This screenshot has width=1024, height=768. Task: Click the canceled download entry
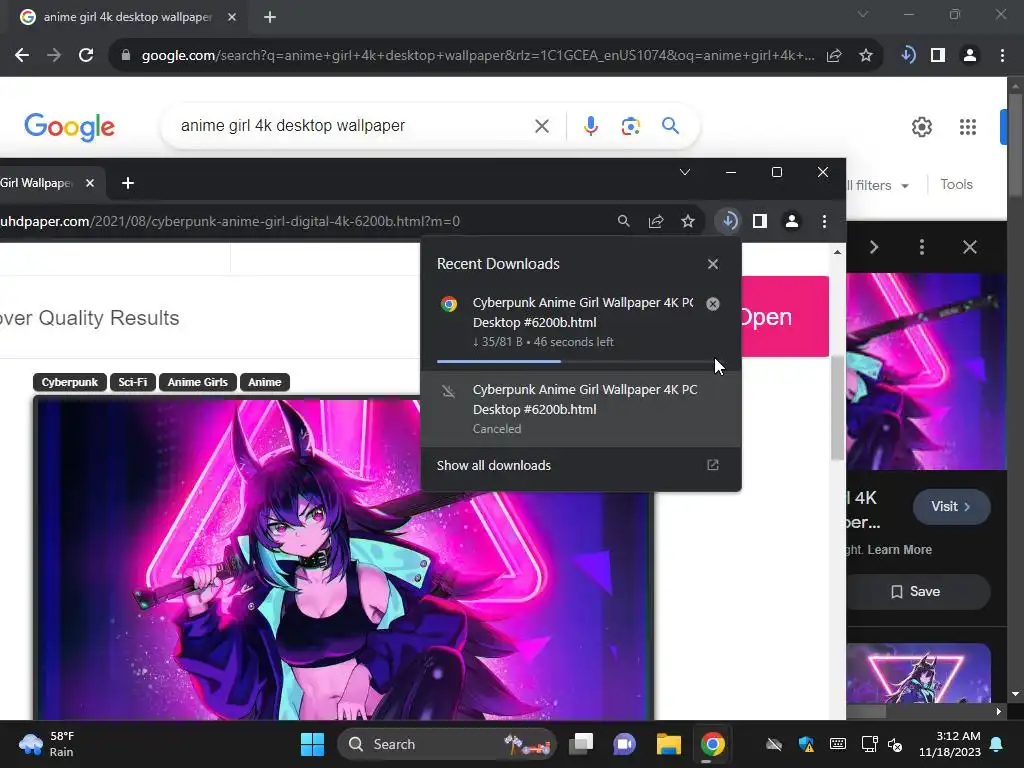(581, 409)
